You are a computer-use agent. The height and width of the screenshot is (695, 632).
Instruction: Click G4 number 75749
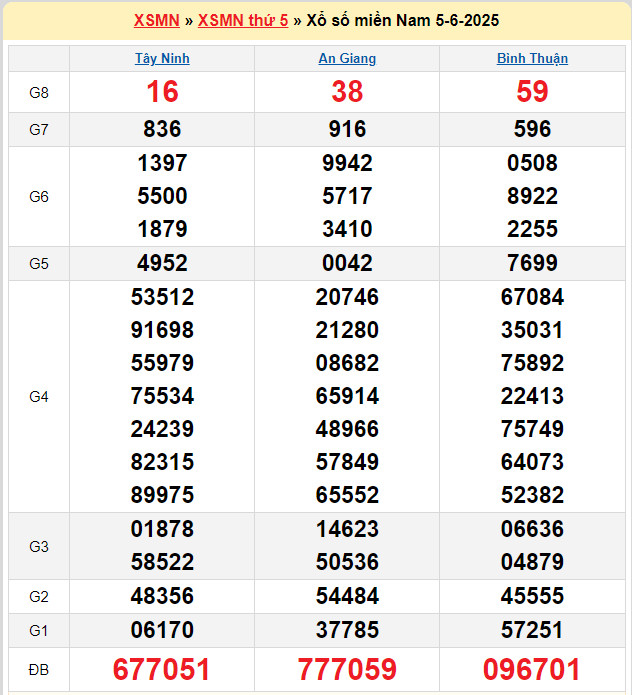coord(532,429)
